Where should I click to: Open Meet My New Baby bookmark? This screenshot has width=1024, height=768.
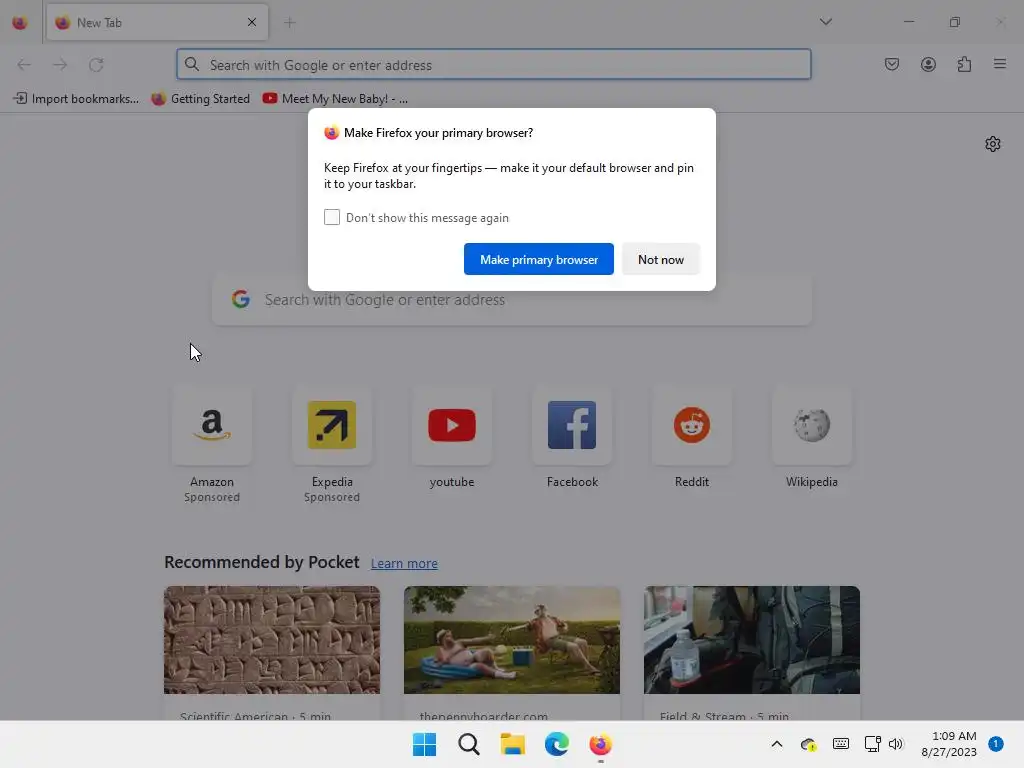pyautogui.click(x=335, y=99)
